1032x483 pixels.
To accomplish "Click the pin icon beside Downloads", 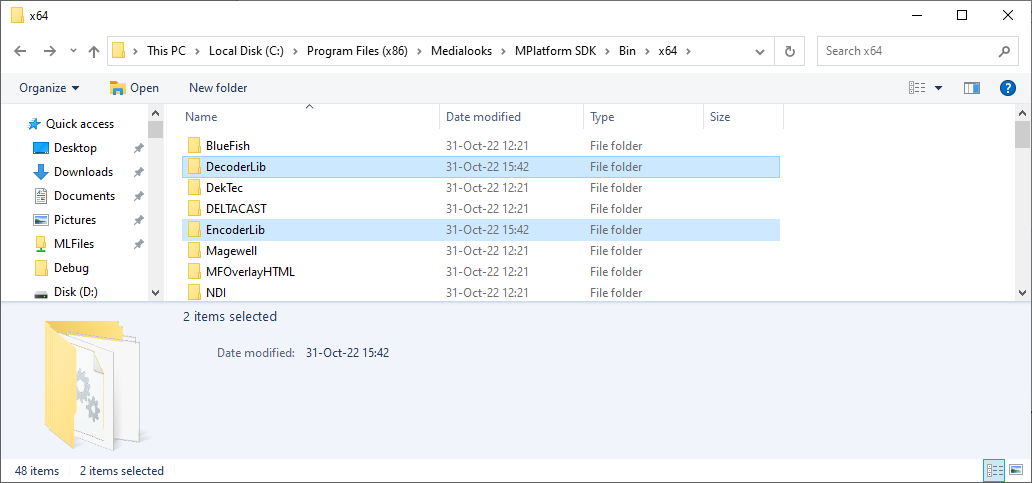I will (x=138, y=172).
